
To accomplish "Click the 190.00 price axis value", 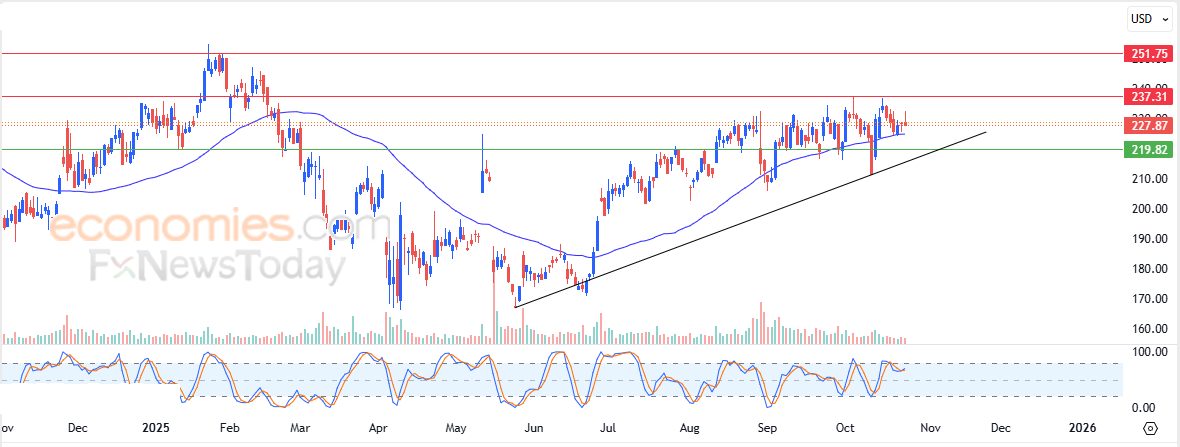I will [1148, 239].
